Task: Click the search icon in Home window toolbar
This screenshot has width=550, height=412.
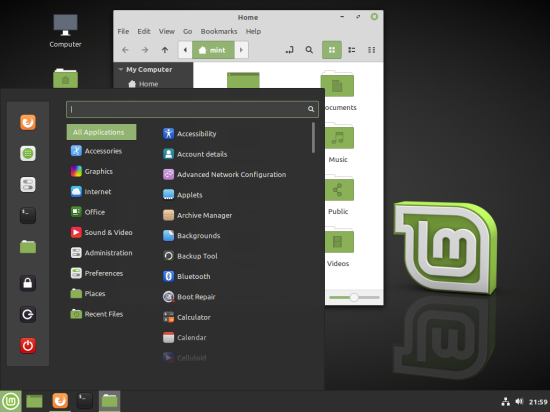Action: click(x=309, y=50)
